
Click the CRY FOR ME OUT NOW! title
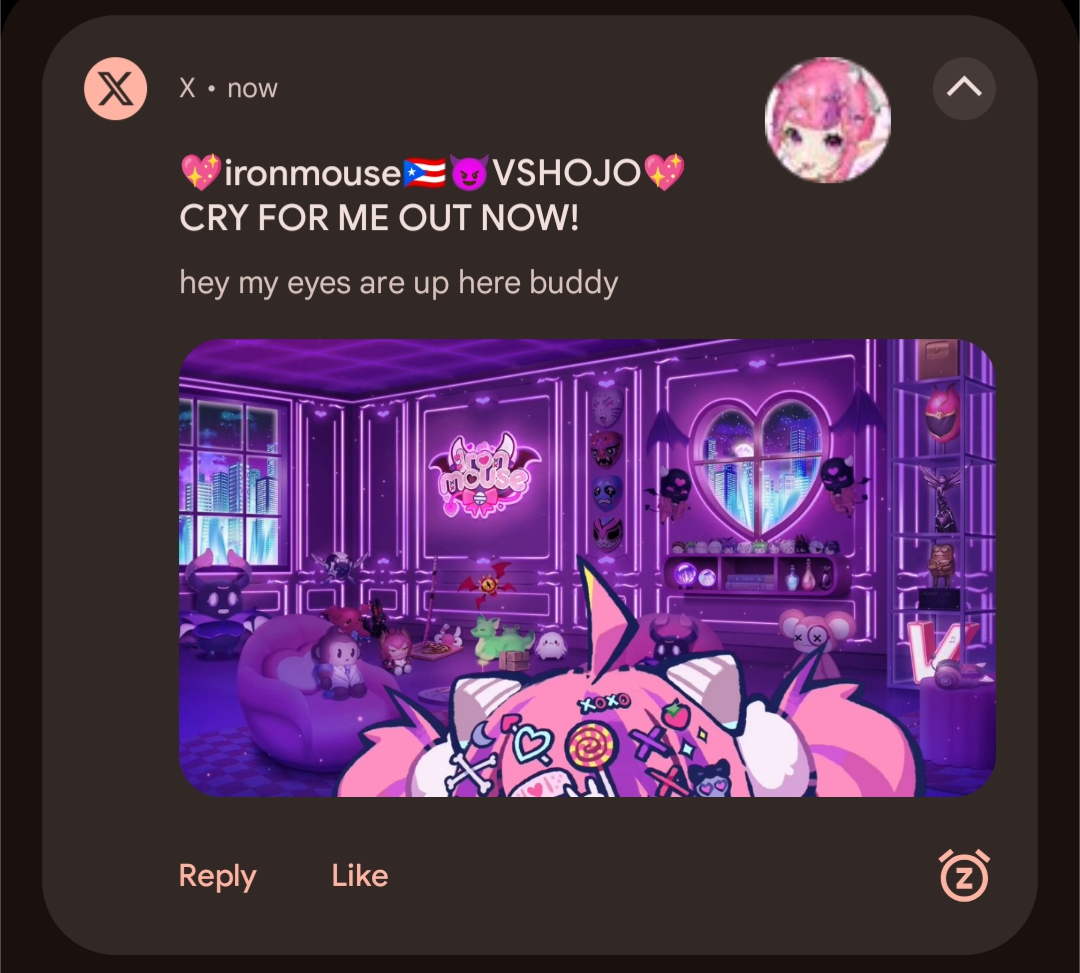pos(379,218)
